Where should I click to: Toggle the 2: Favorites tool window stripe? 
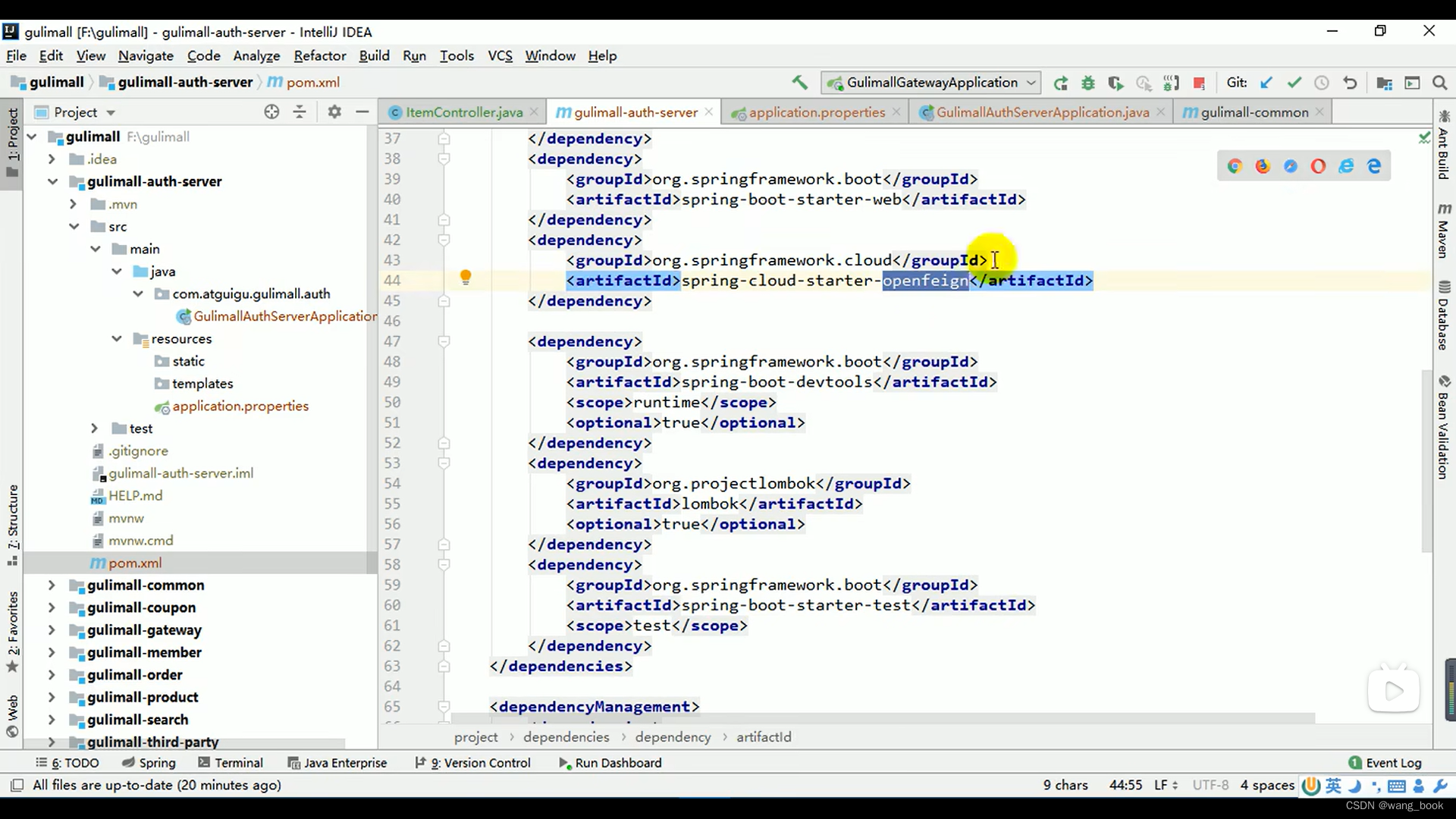(13, 632)
